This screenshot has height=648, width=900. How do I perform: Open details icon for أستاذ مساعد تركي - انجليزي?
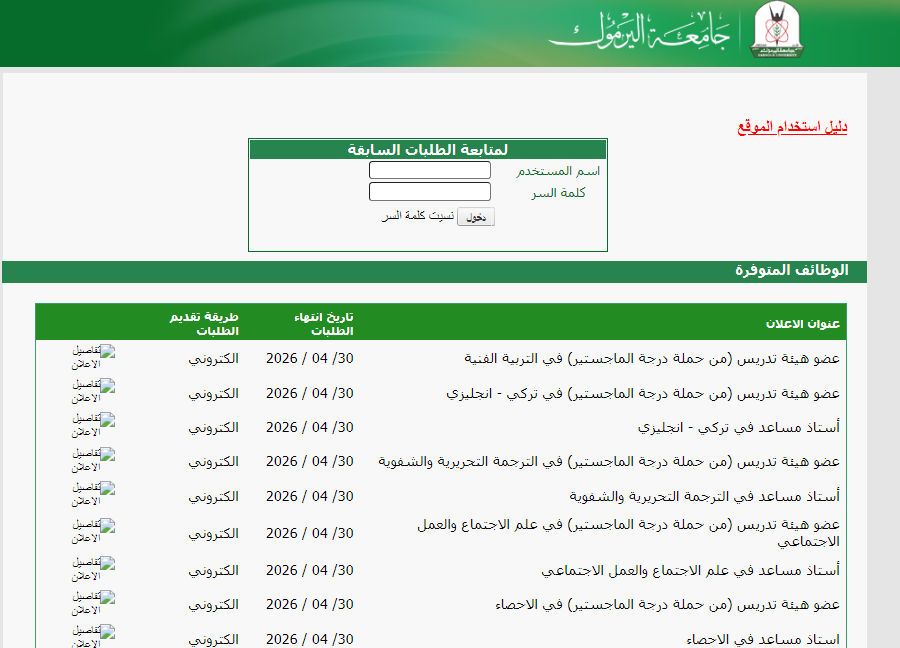[x=94, y=426]
